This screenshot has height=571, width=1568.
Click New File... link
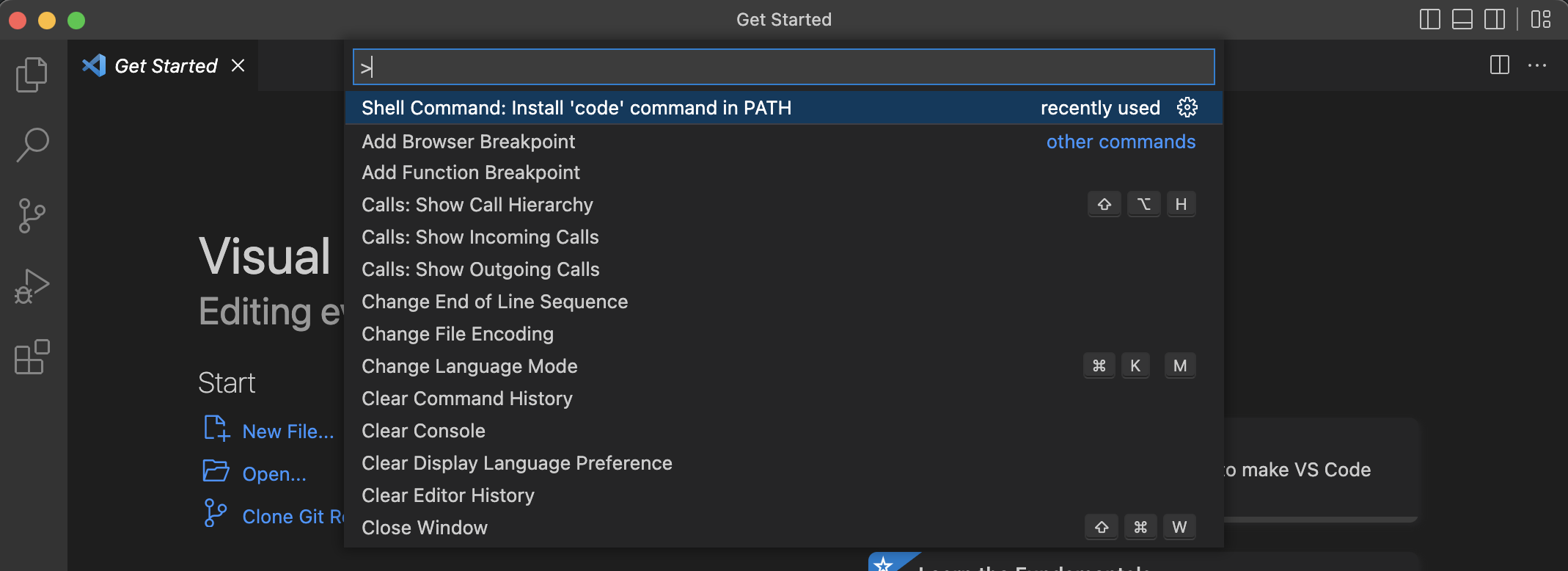click(x=288, y=432)
